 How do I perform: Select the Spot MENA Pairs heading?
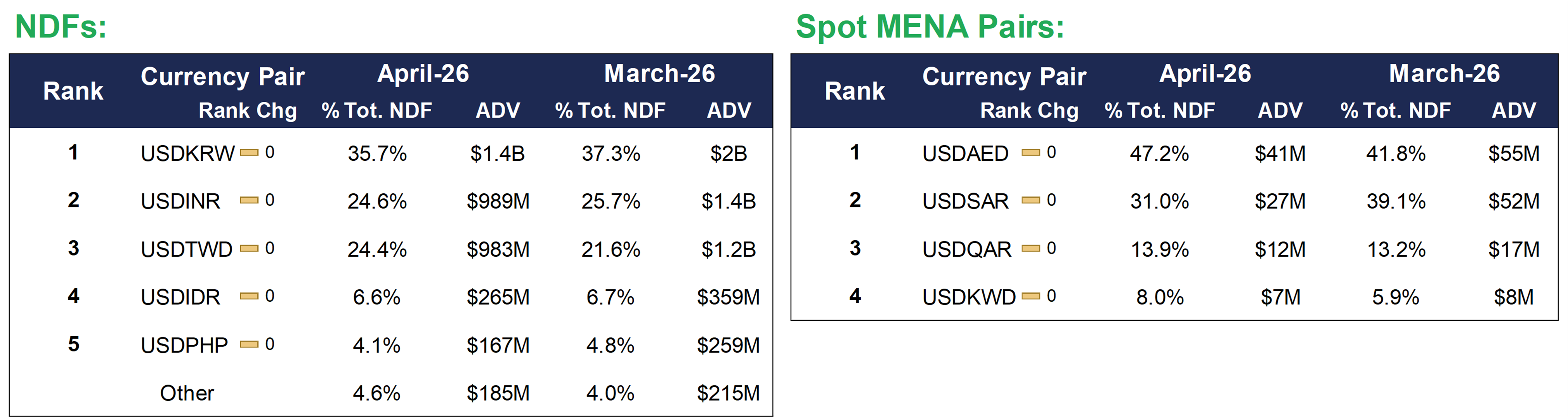[930, 27]
